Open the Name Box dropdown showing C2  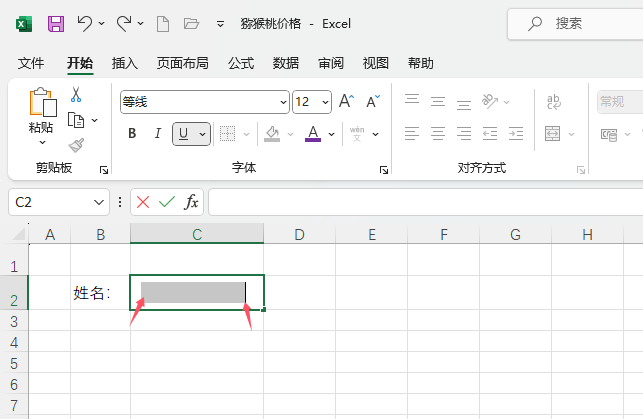tap(98, 202)
